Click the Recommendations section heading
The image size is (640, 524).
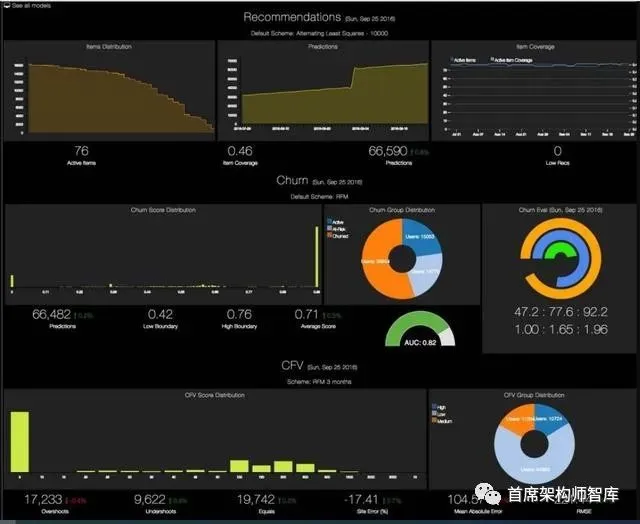pyautogui.click(x=292, y=17)
